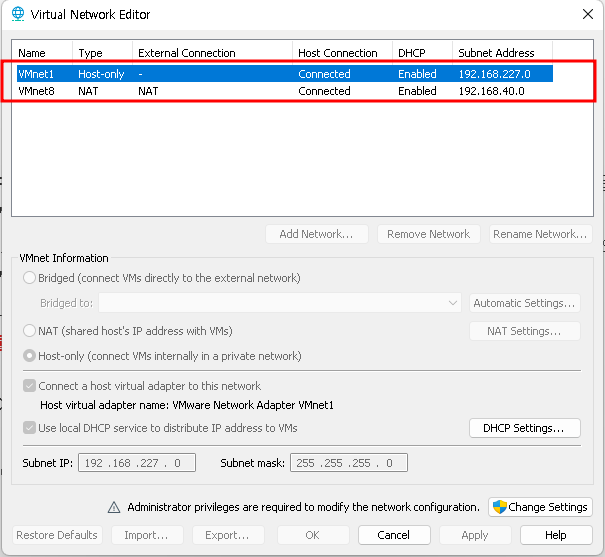605x557 pixels.
Task: Open DHCP Settings
Action: click(x=525, y=428)
